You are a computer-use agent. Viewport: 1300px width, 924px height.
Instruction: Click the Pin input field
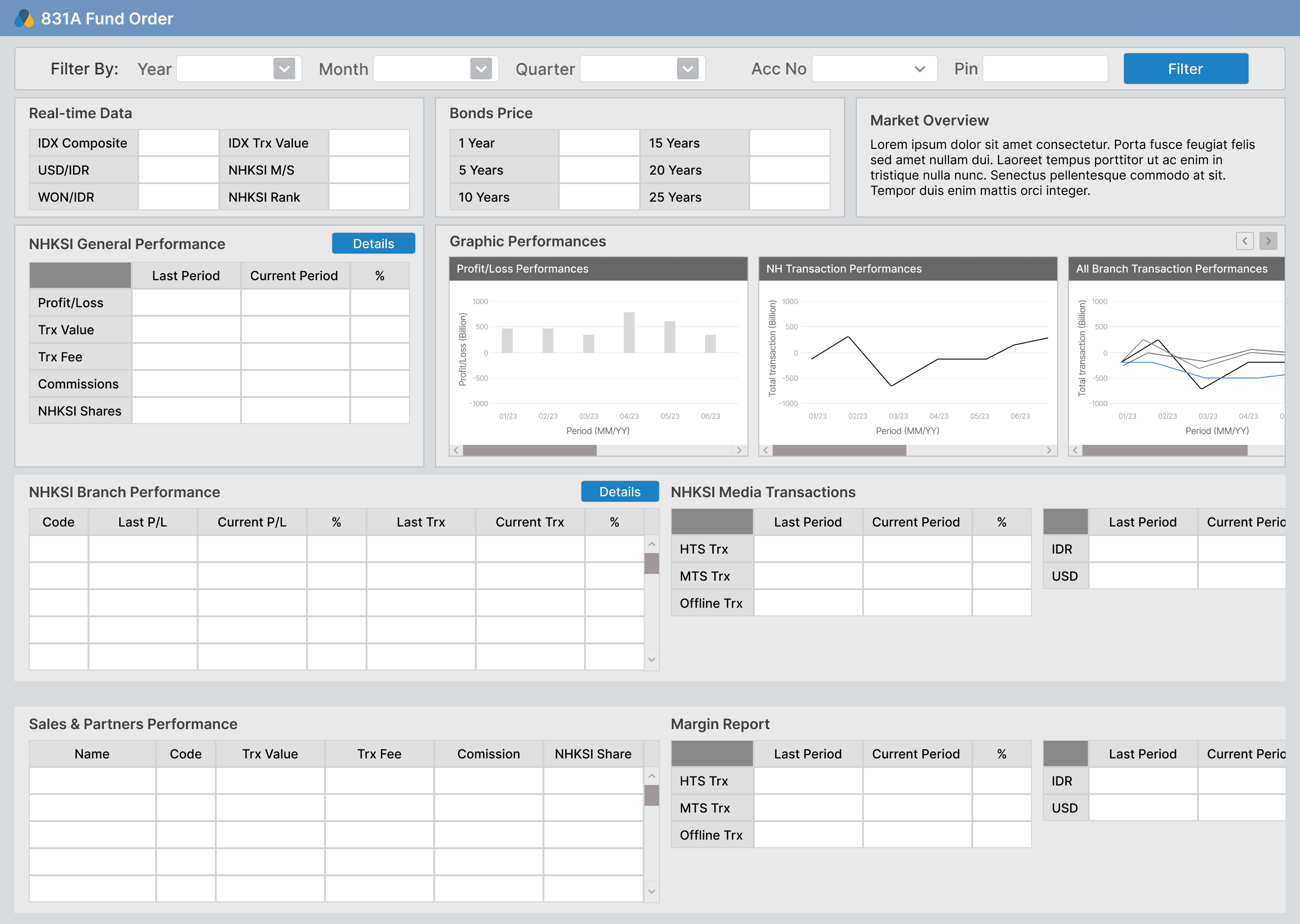pyautogui.click(x=1045, y=69)
